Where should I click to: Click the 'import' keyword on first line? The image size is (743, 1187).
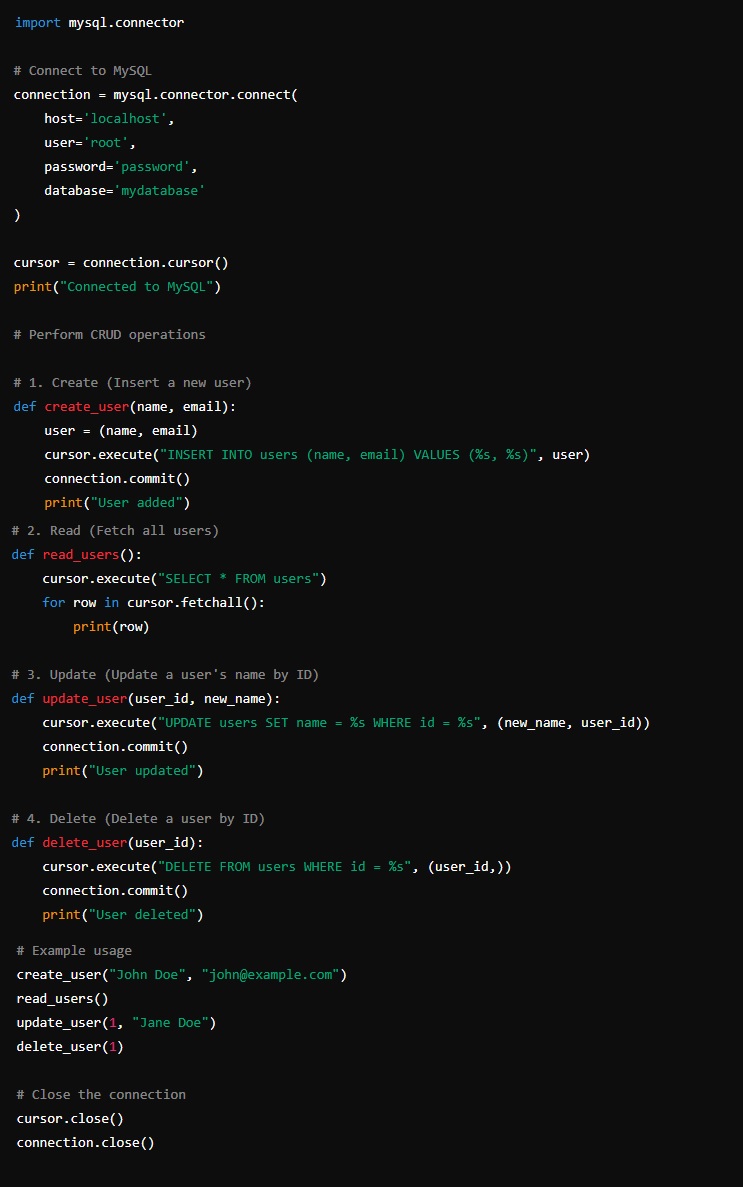click(37, 22)
